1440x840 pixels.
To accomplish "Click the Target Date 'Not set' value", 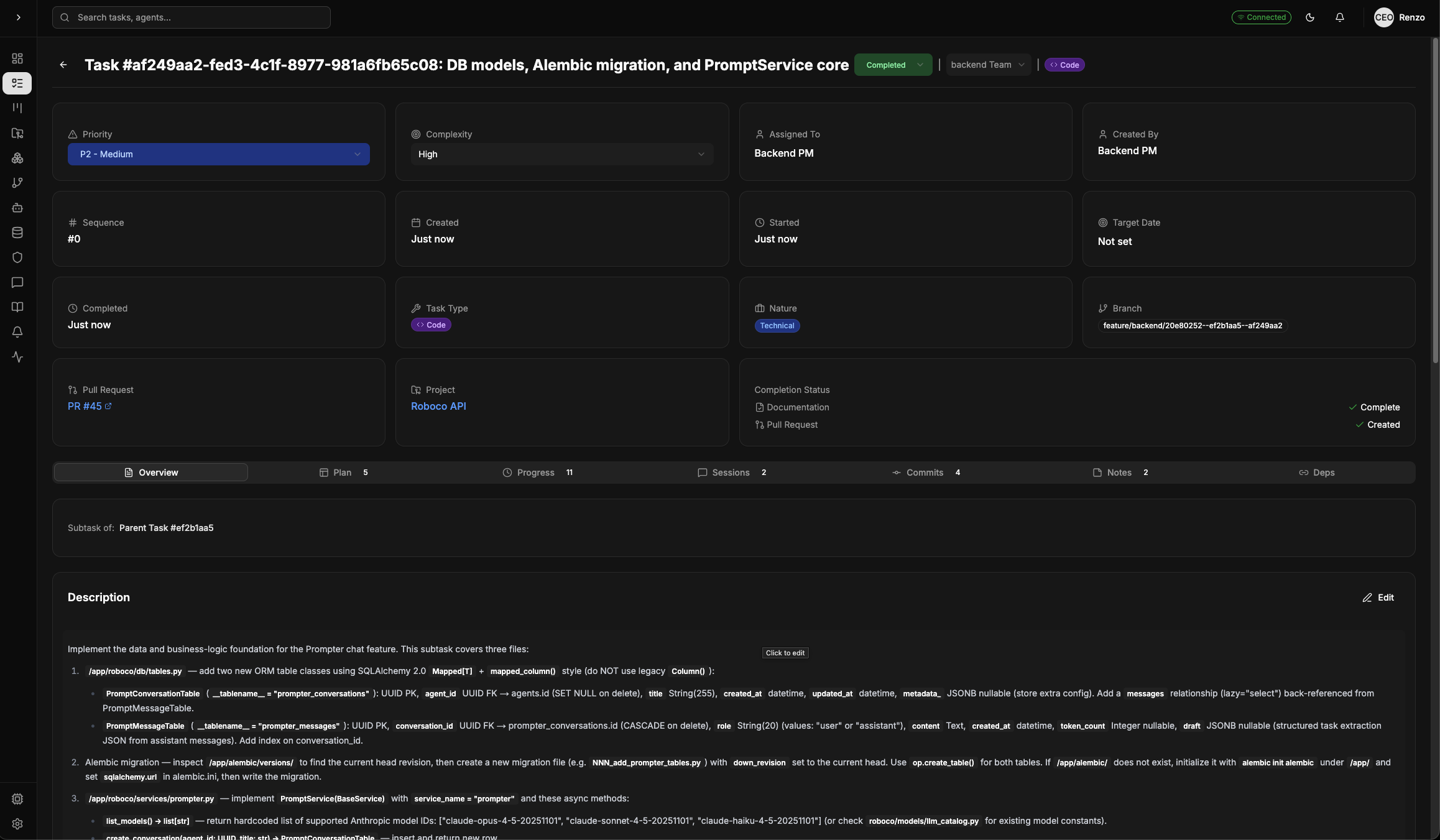I will click(1115, 241).
